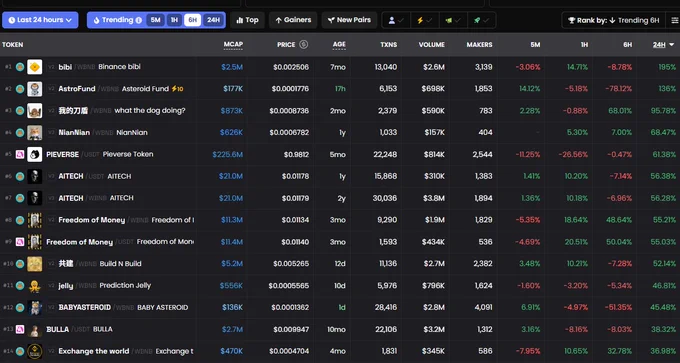
Task: Open the PIEVERSE Pieverse Token pair
Action: coord(340,154)
